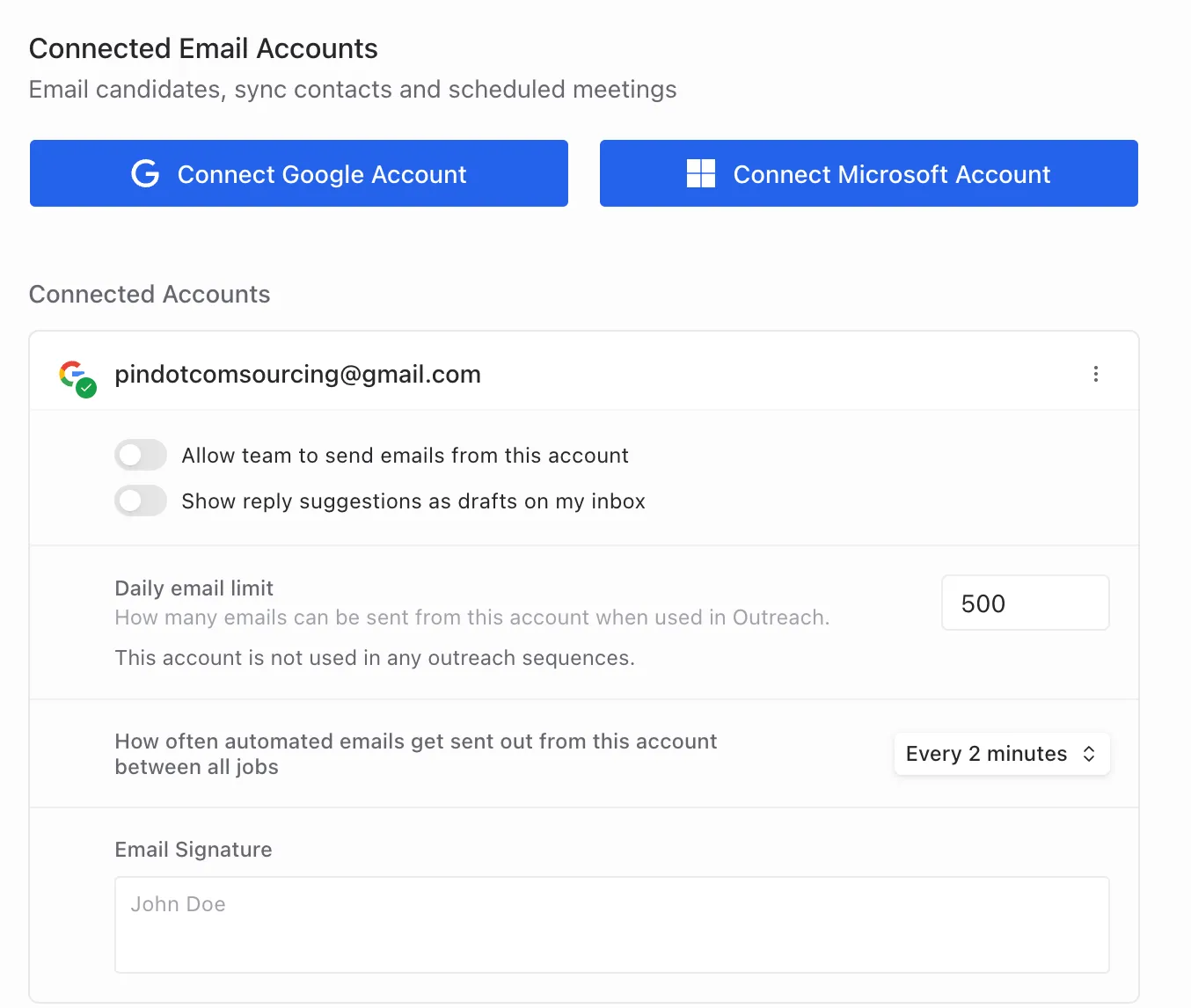The image size is (1191, 1008).
Task: Click 'How often automated emails get sent' text
Action: point(416,754)
